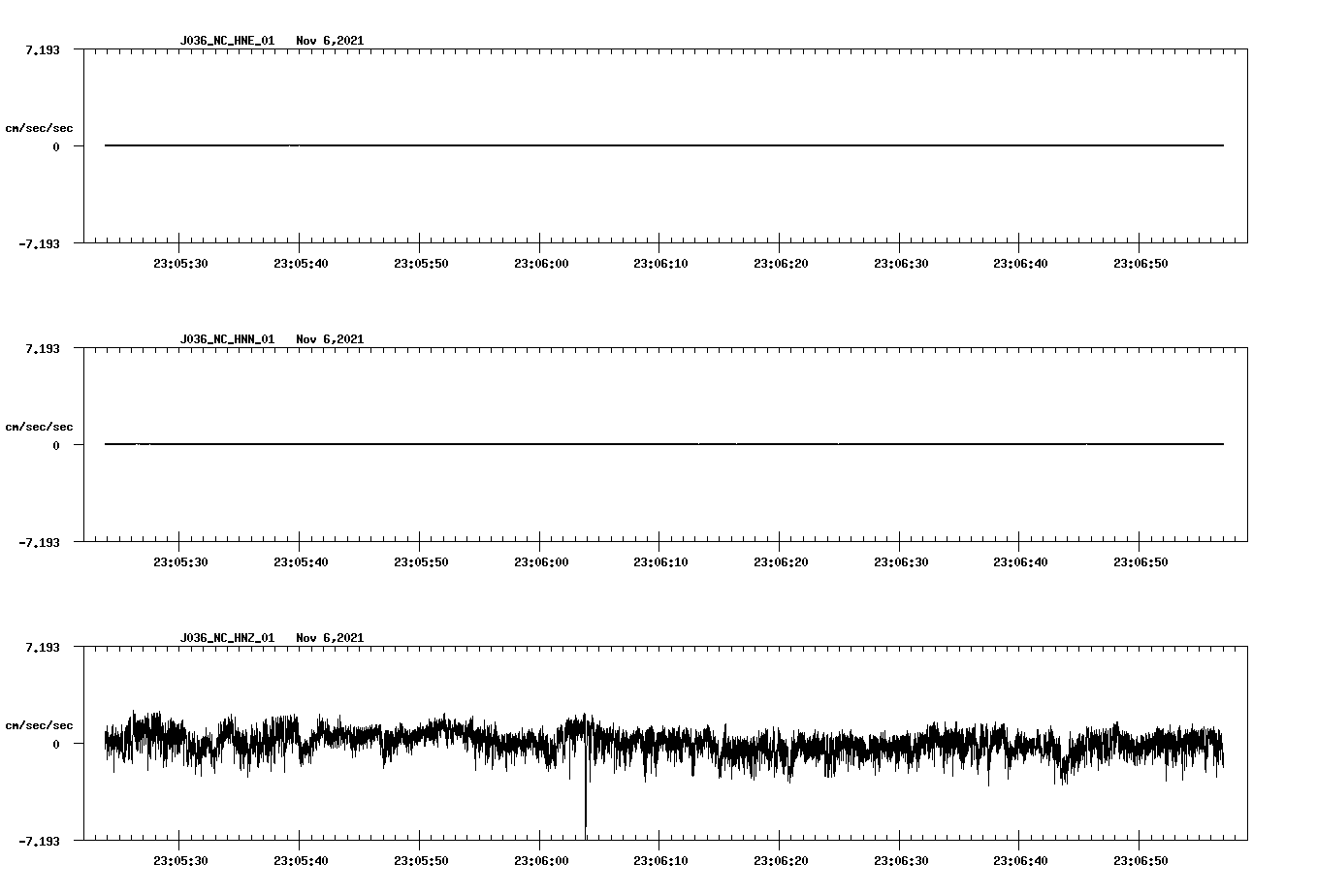Screen dimensions: 1317x896
Task: Click the J036_NC_HNE_01 plot title
Action: click(x=227, y=41)
